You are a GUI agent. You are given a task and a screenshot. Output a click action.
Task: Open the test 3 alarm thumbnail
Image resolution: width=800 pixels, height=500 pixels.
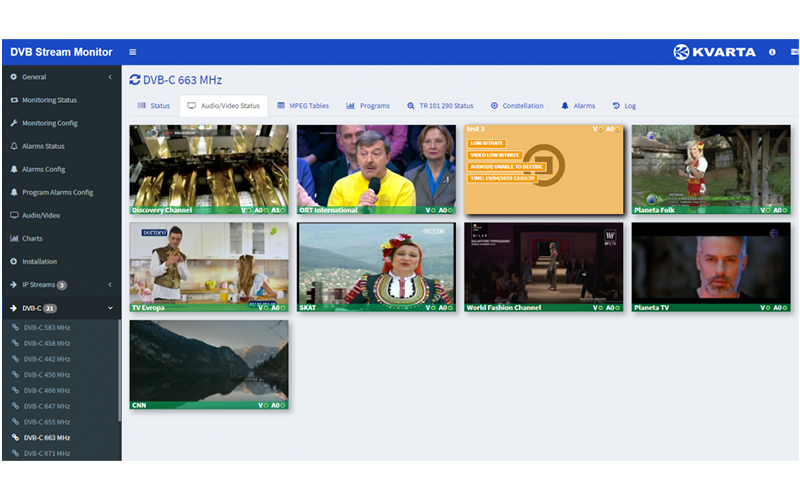tap(544, 169)
